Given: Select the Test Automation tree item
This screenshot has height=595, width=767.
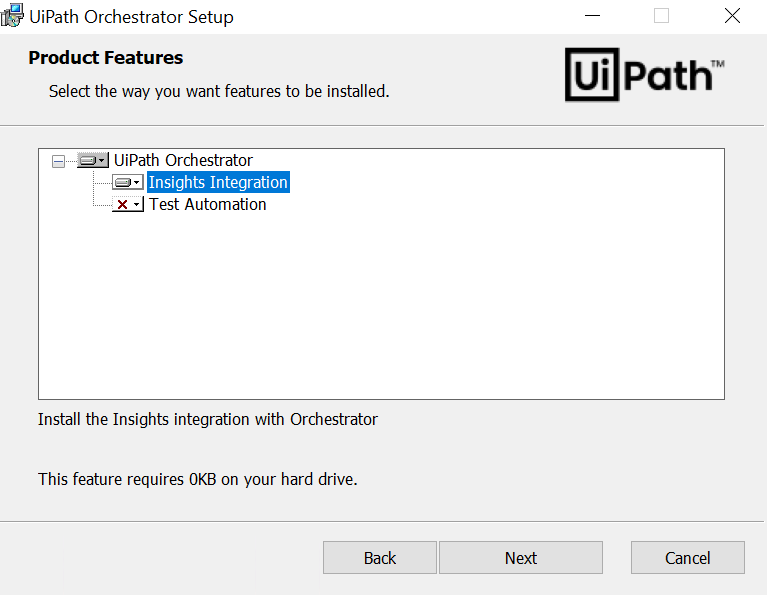Looking at the screenshot, I should click(207, 204).
